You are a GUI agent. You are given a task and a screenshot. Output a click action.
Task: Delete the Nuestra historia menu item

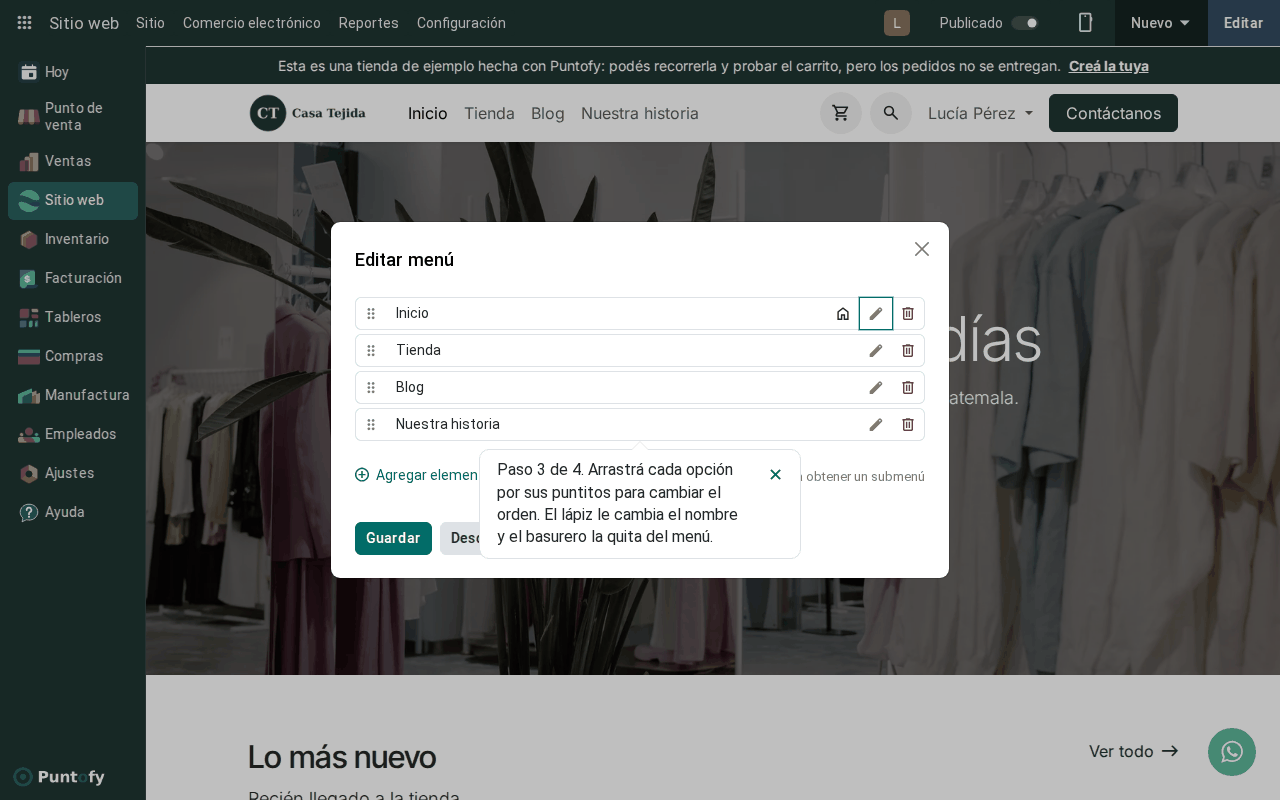click(x=908, y=424)
